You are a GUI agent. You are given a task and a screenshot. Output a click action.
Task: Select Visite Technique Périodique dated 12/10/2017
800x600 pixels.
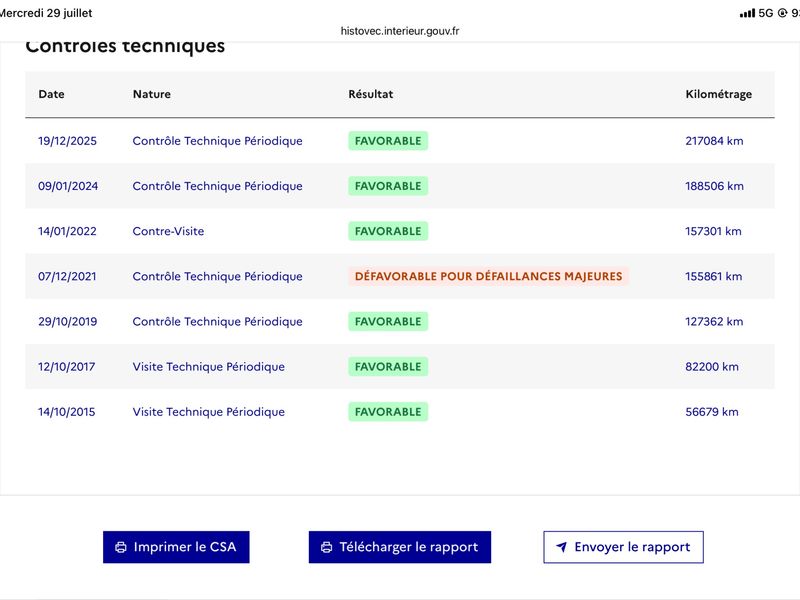pyautogui.click(x=208, y=367)
